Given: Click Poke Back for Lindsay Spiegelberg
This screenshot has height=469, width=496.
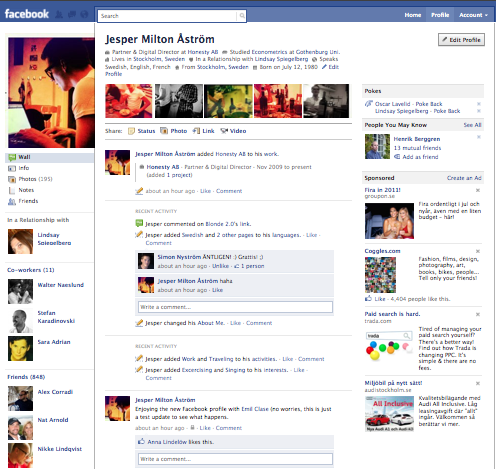Looking at the screenshot, I should tap(447, 111).
